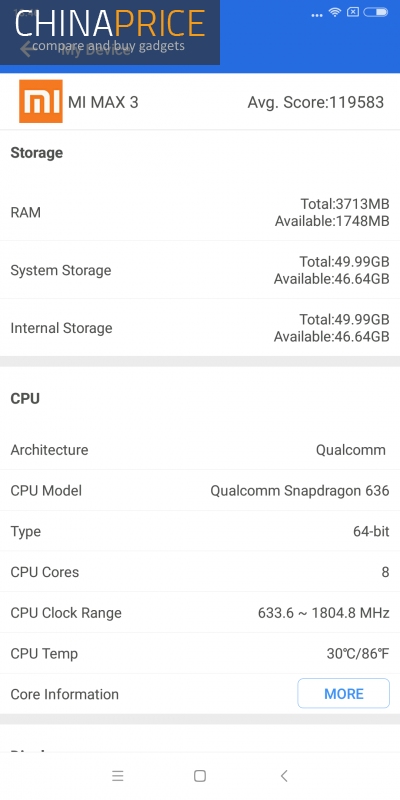The image size is (400, 800).
Task: Select the CPU Model row
Action: coord(200,490)
